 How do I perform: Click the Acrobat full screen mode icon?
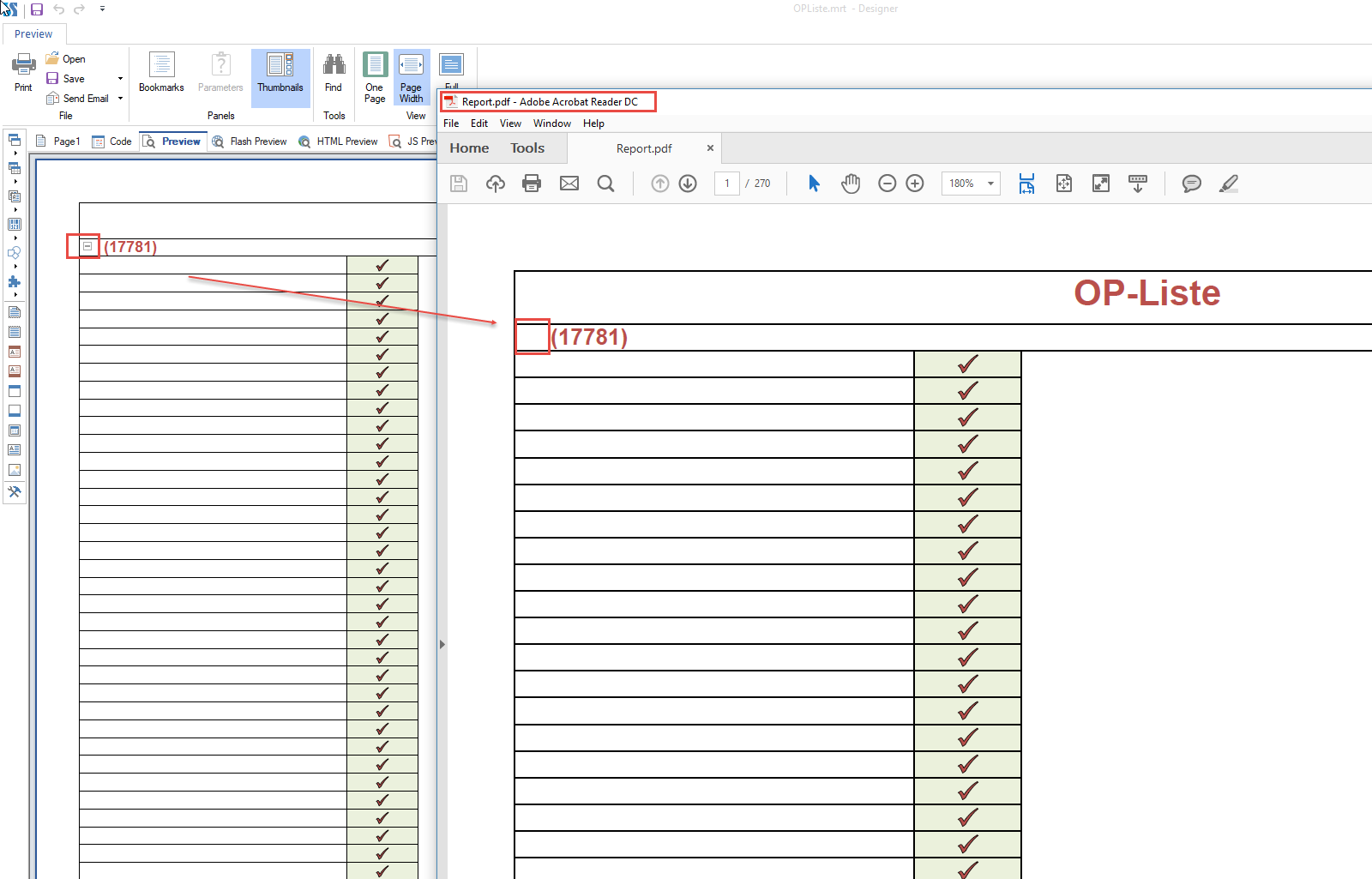[1101, 184]
